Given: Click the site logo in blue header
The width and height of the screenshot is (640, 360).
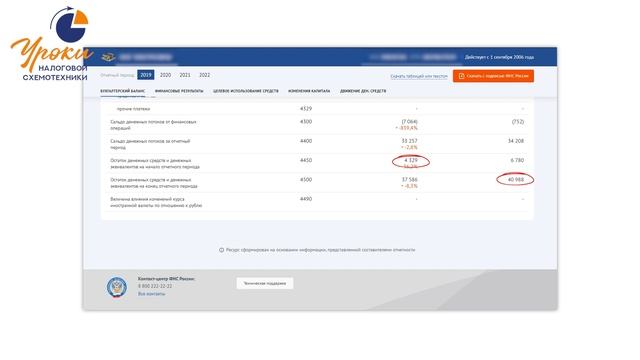Looking at the screenshot, I should coord(108,57).
